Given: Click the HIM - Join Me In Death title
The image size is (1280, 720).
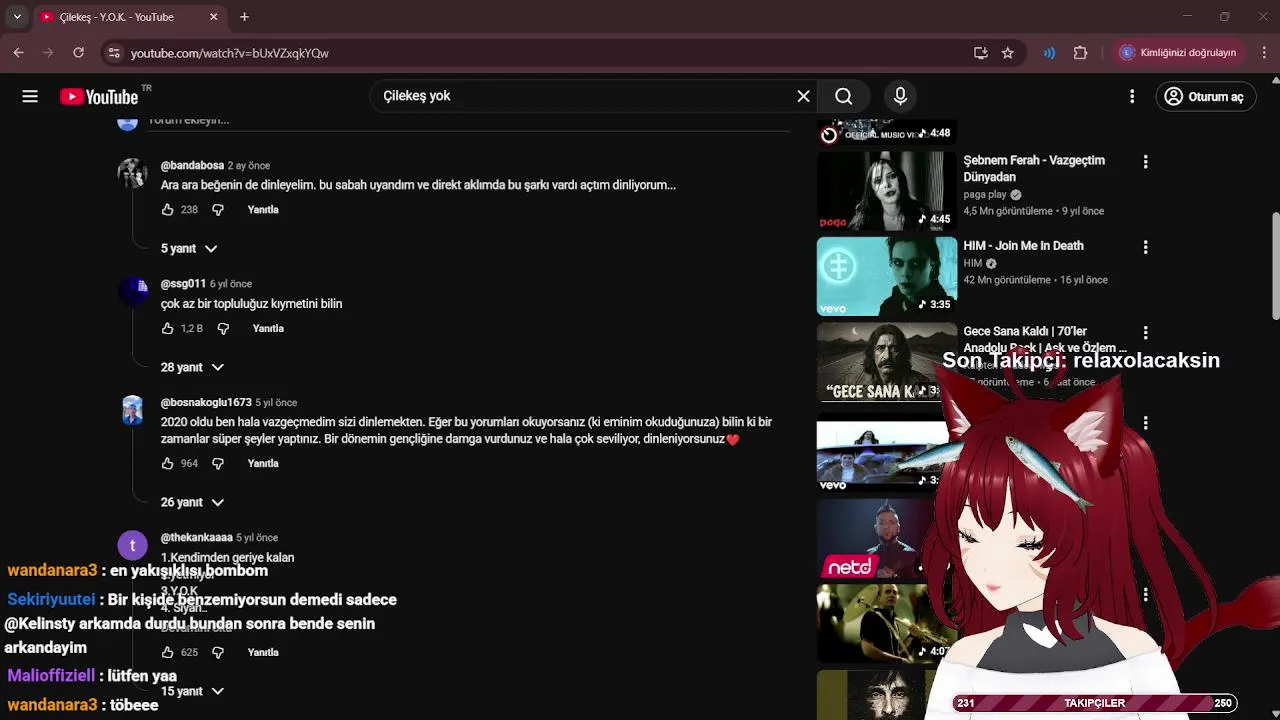Looking at the screenshot, I should pos(1023,246).
